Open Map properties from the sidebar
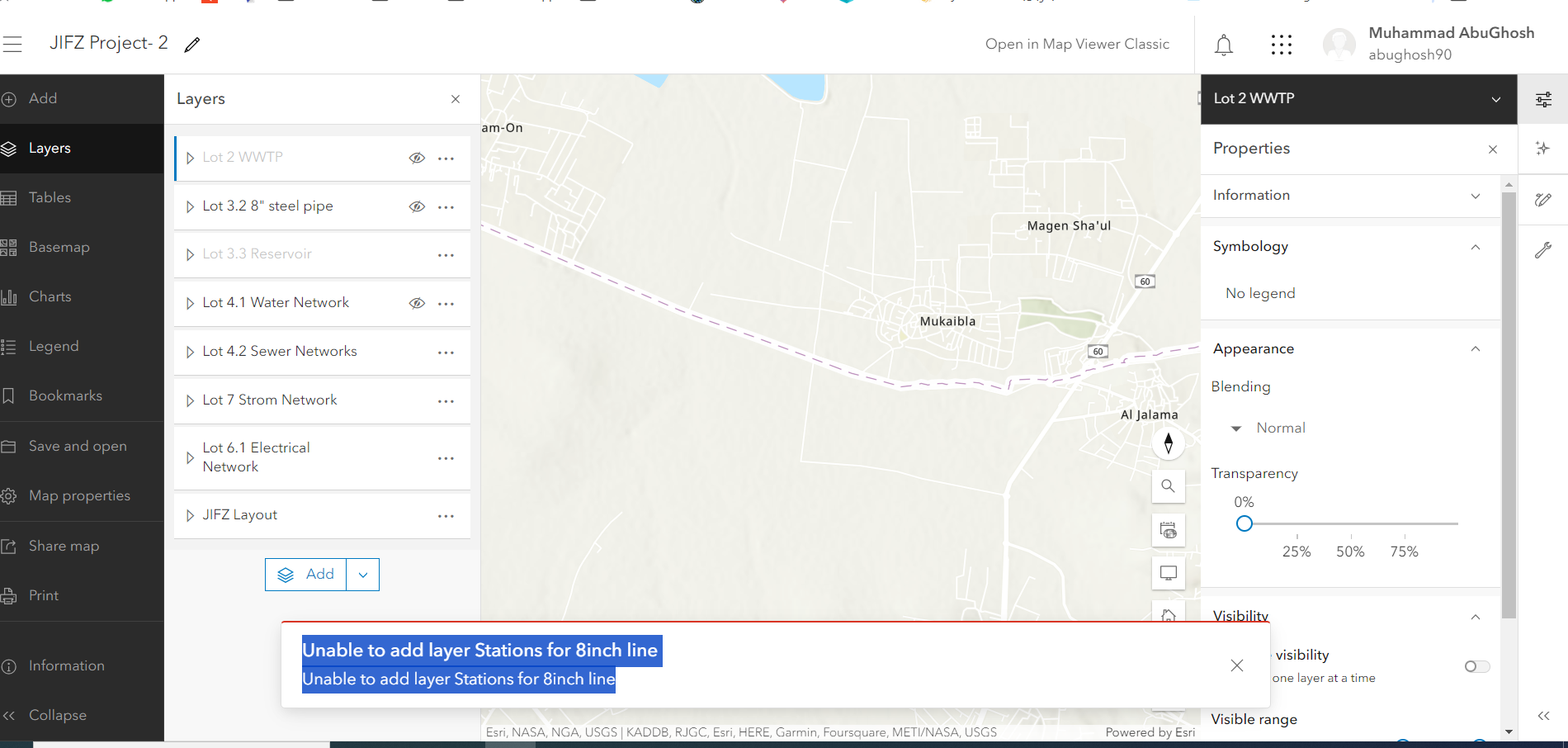 coord(79,495)
